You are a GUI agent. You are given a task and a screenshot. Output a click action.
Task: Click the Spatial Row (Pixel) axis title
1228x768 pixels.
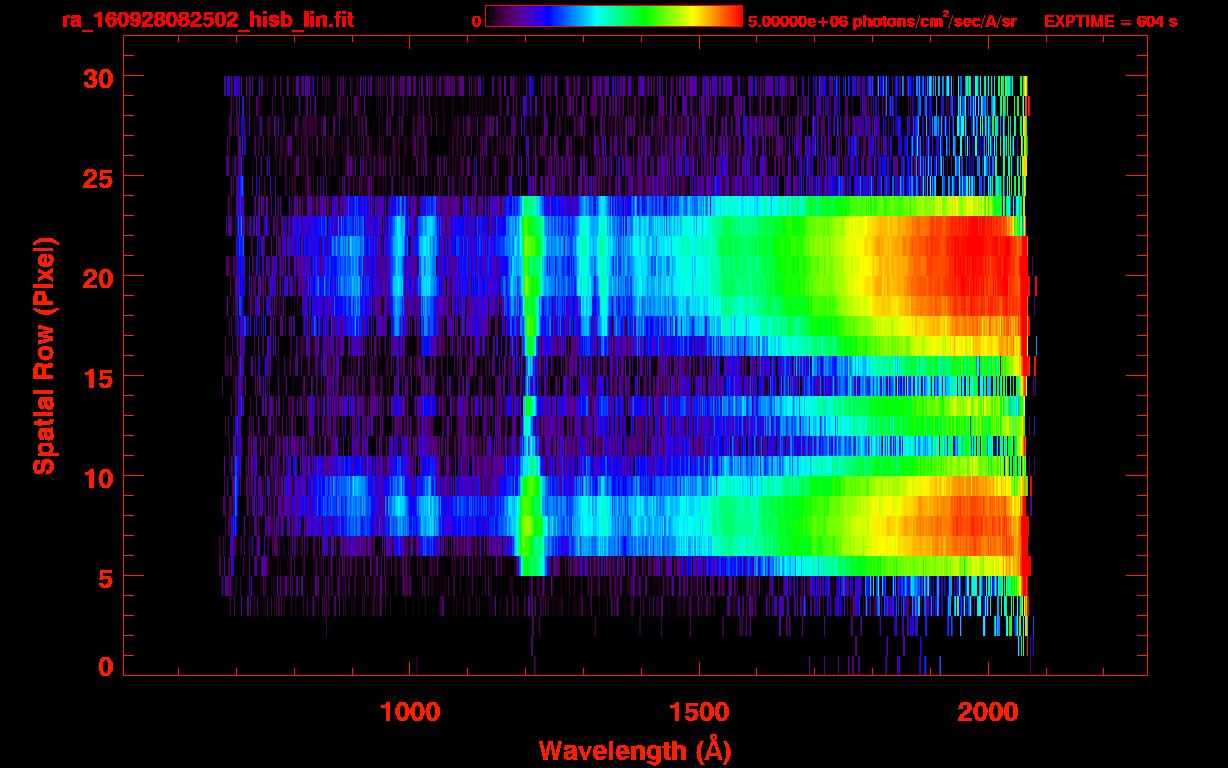click(x=44, y=355)
